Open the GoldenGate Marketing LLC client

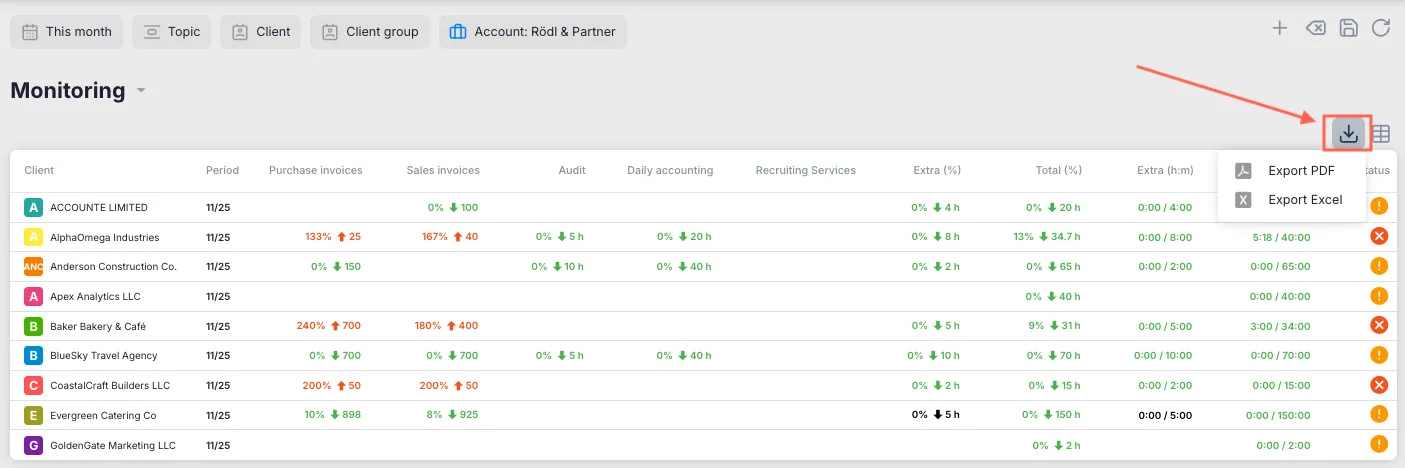point(112,446)
